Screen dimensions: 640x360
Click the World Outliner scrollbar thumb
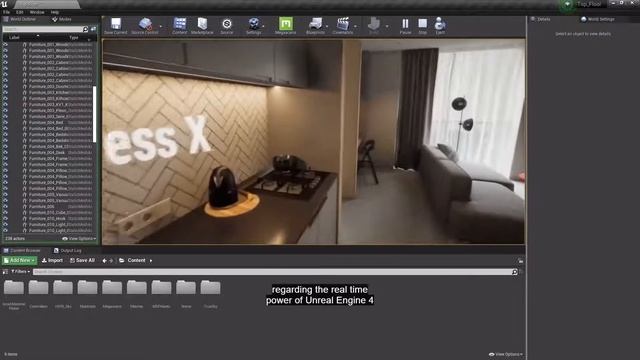[95, 114]
